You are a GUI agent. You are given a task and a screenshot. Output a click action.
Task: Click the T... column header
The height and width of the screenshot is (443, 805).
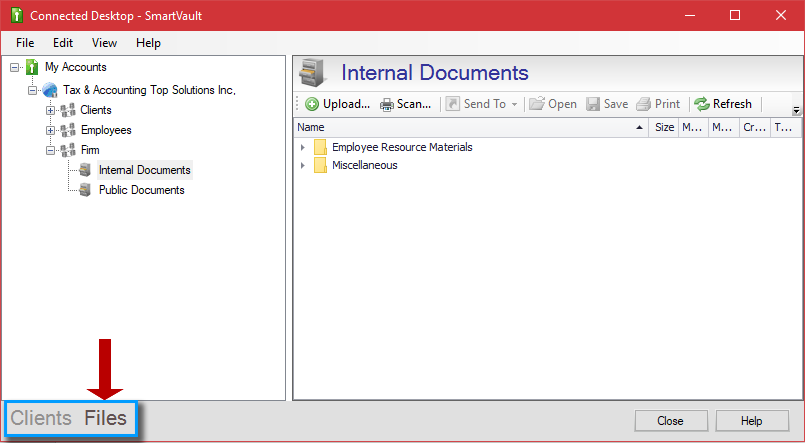(785, 127)
